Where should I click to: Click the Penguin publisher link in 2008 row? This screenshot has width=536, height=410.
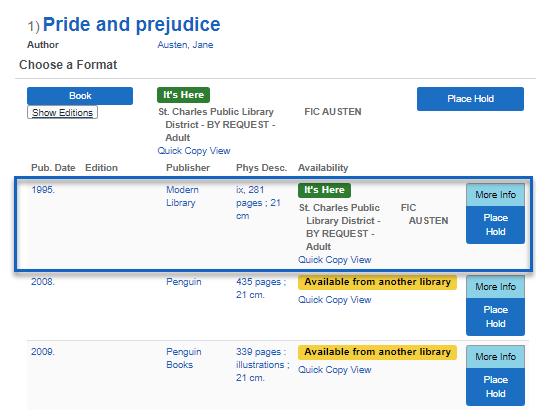[184, 282]
